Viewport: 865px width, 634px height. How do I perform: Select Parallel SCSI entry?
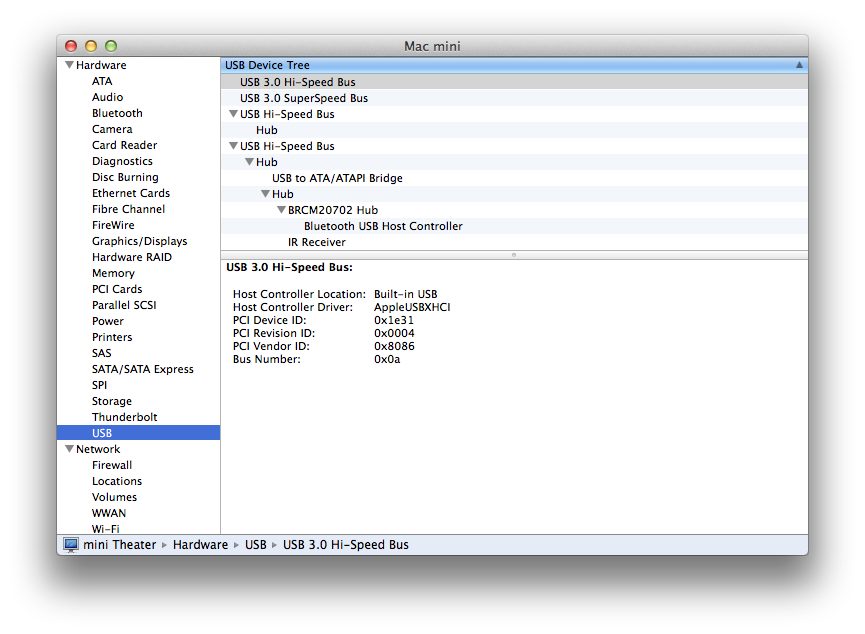pyautogui.click(x=124, y=305)
